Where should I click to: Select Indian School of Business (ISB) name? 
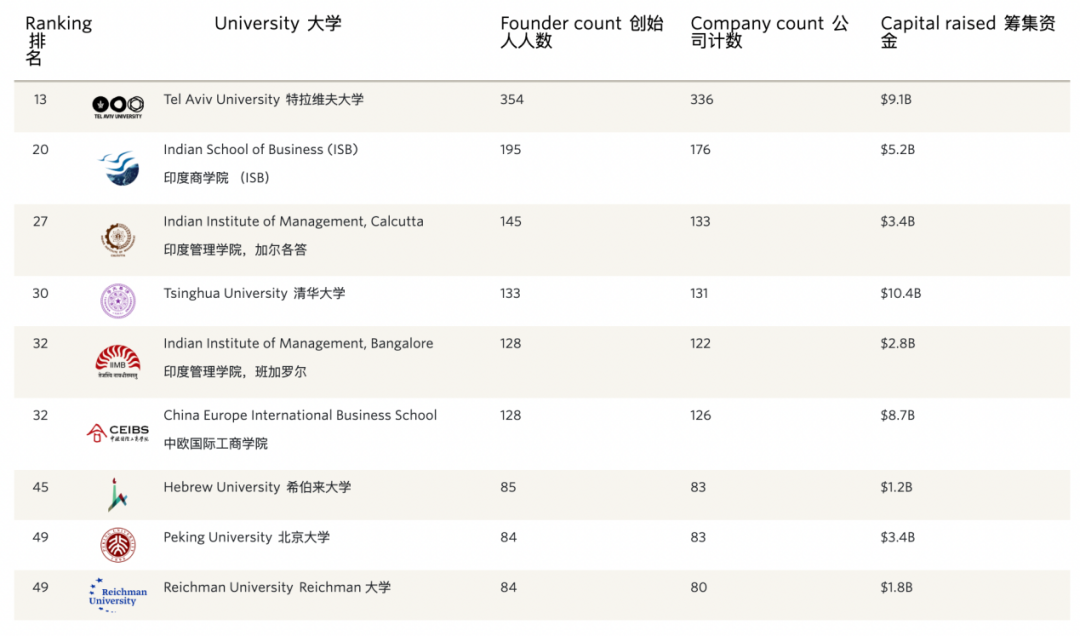click(x=260, y=150)
